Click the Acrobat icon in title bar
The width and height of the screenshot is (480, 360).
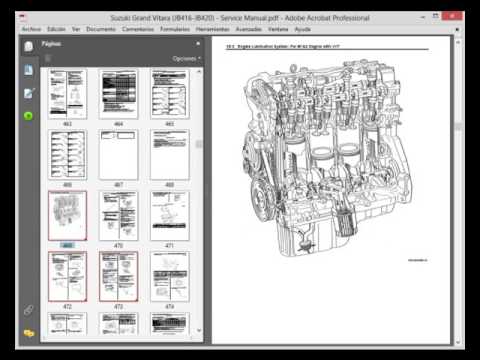click(x=23, y=17)
